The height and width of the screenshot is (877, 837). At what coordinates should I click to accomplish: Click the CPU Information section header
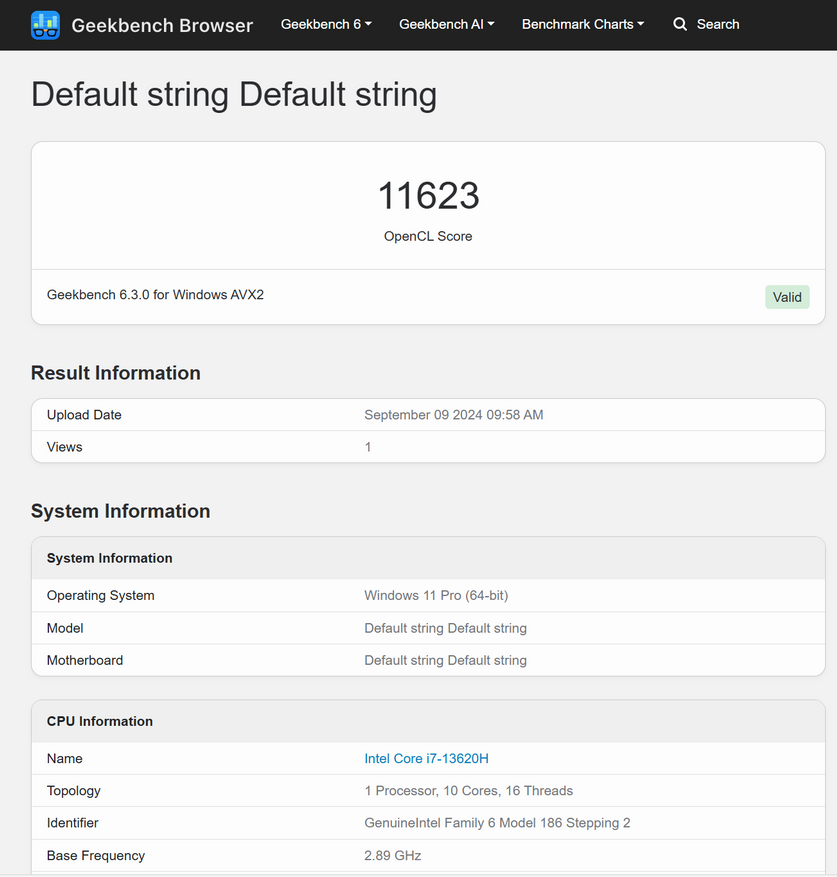(x=100, y=722)
